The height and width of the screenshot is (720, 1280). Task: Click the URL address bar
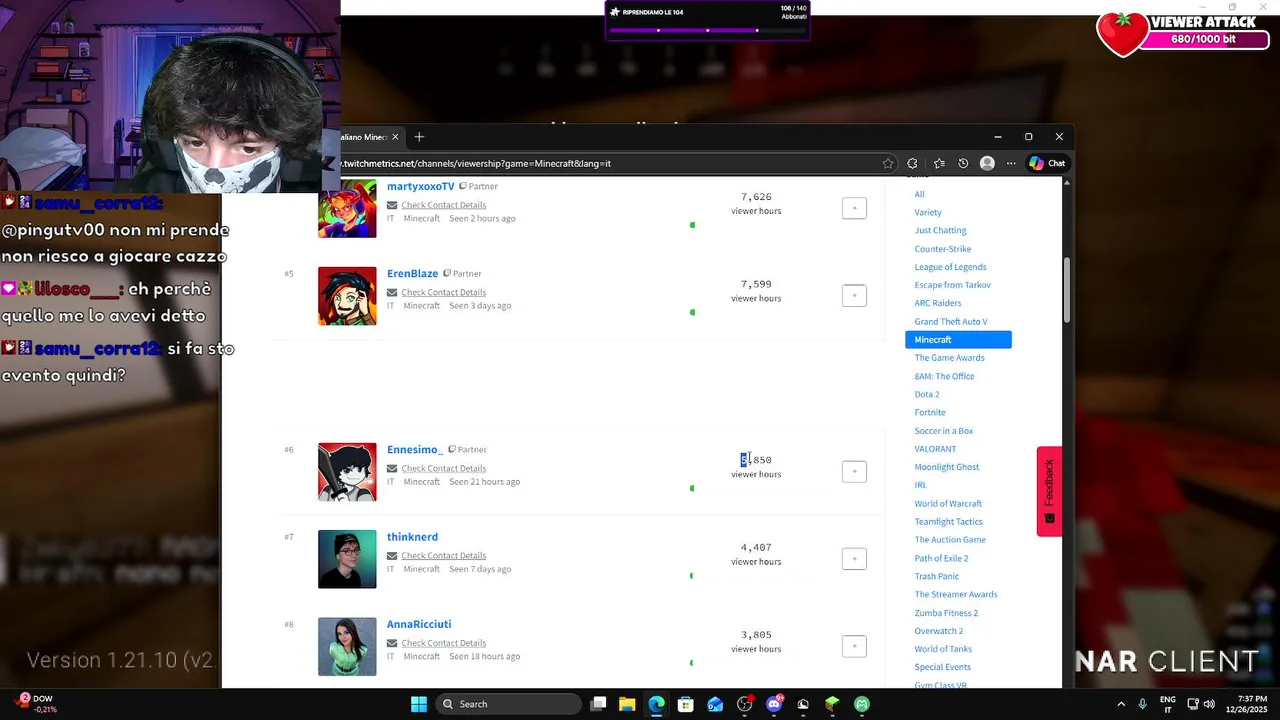tap(610, 163)
